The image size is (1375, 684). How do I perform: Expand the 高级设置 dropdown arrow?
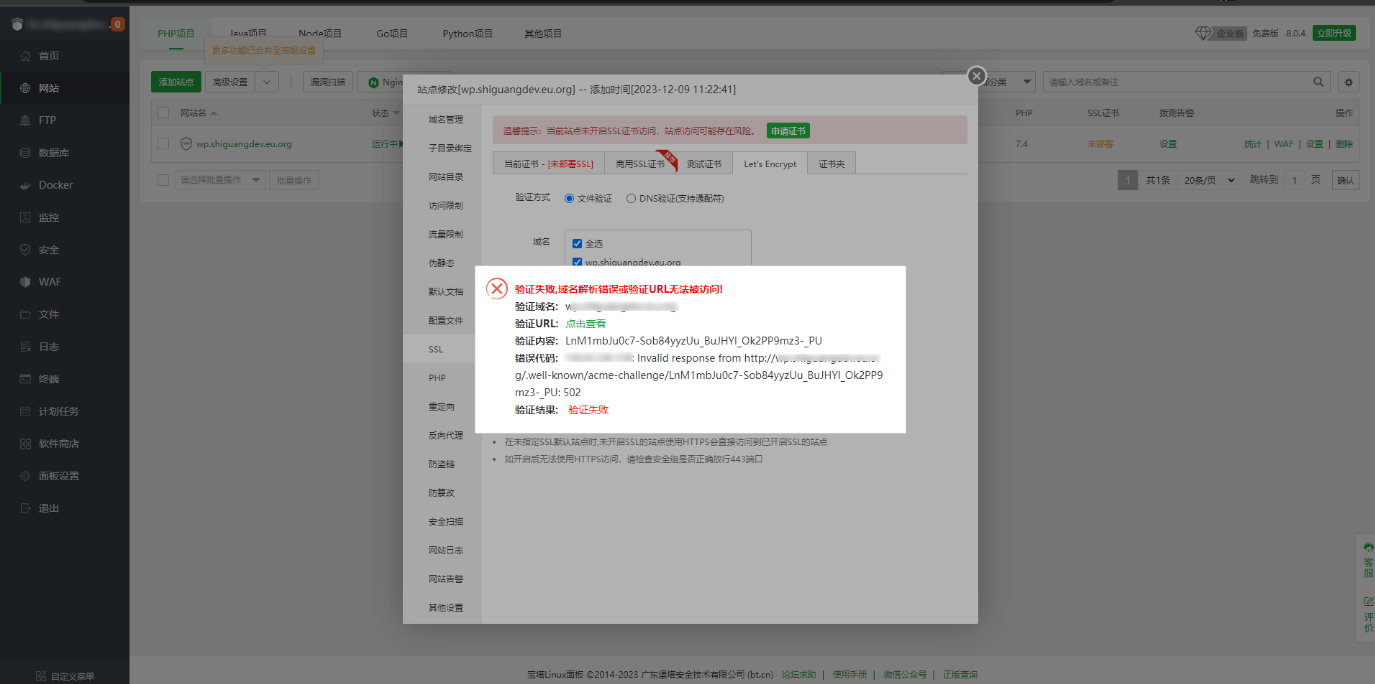tap(267, 82)
